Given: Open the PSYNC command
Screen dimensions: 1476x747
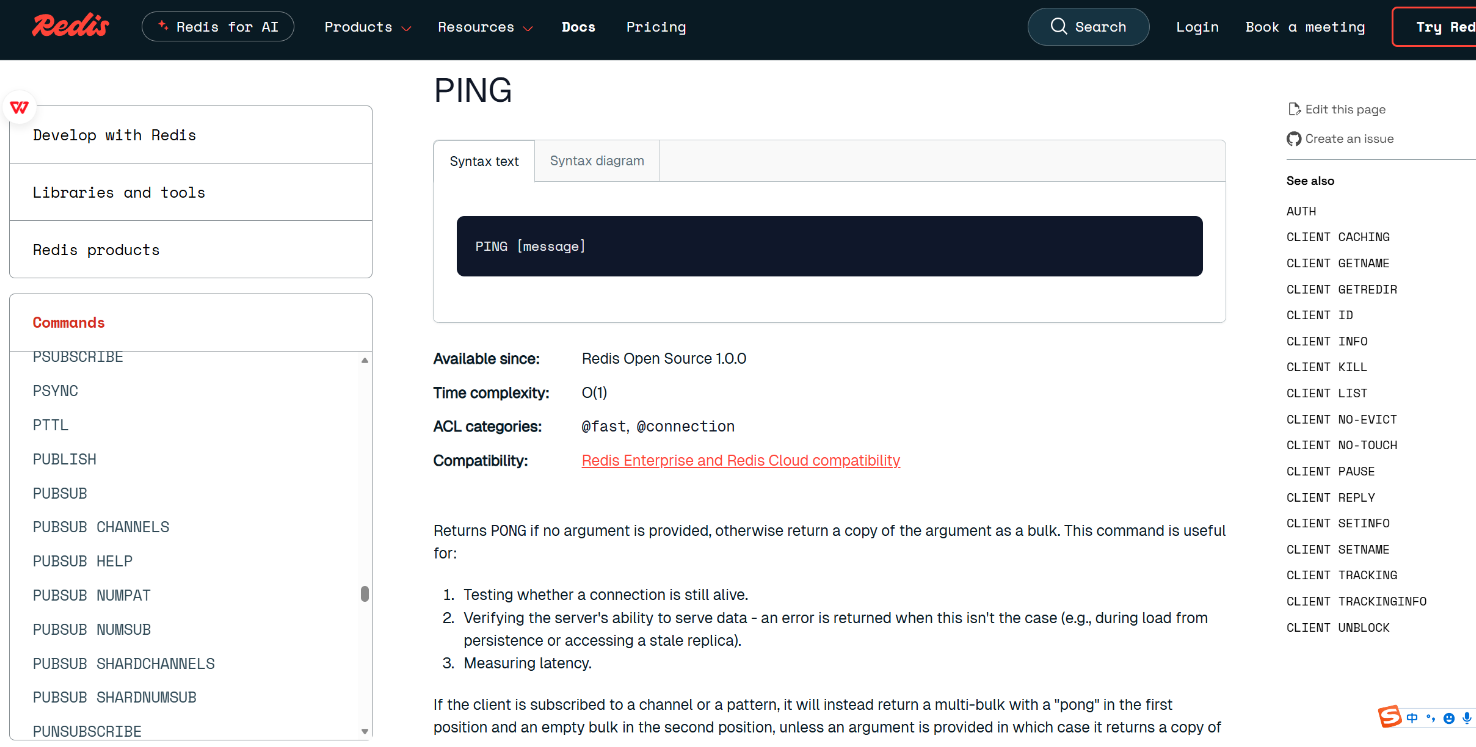Looking at the screenshot, I should [55, 391].
